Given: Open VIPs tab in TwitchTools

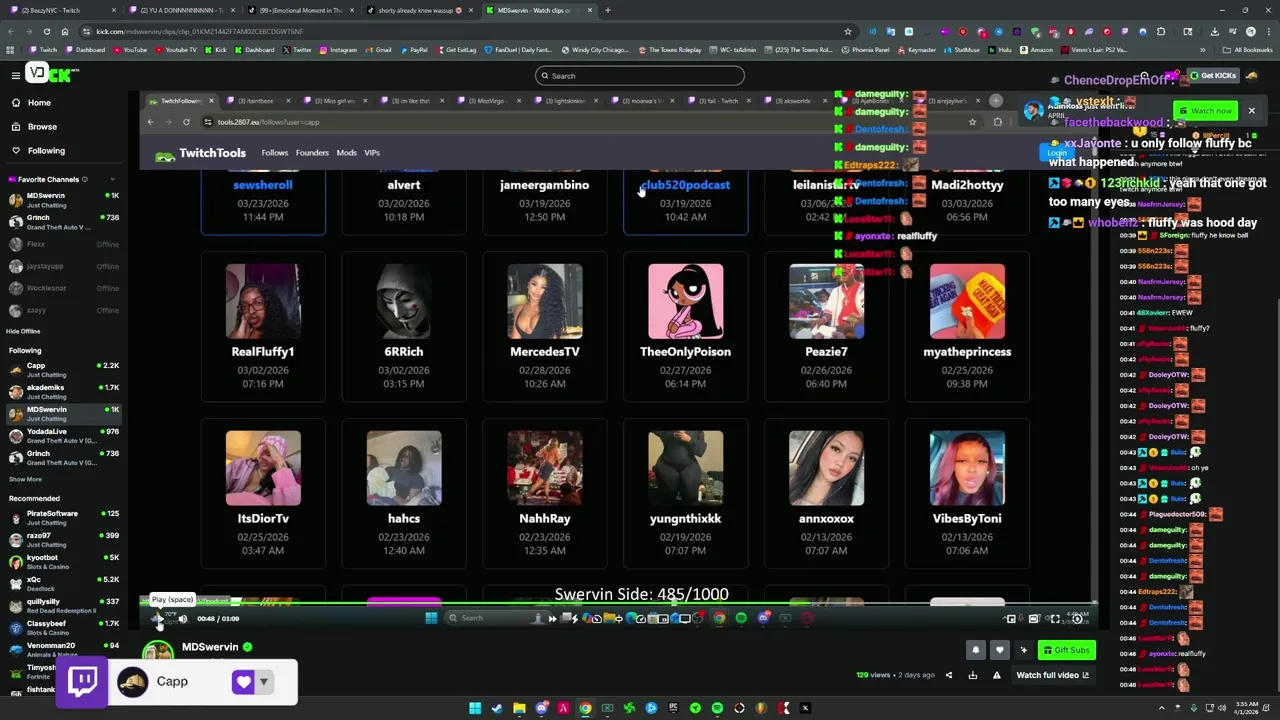Looking at the screenshot, I should pos(372,153).
